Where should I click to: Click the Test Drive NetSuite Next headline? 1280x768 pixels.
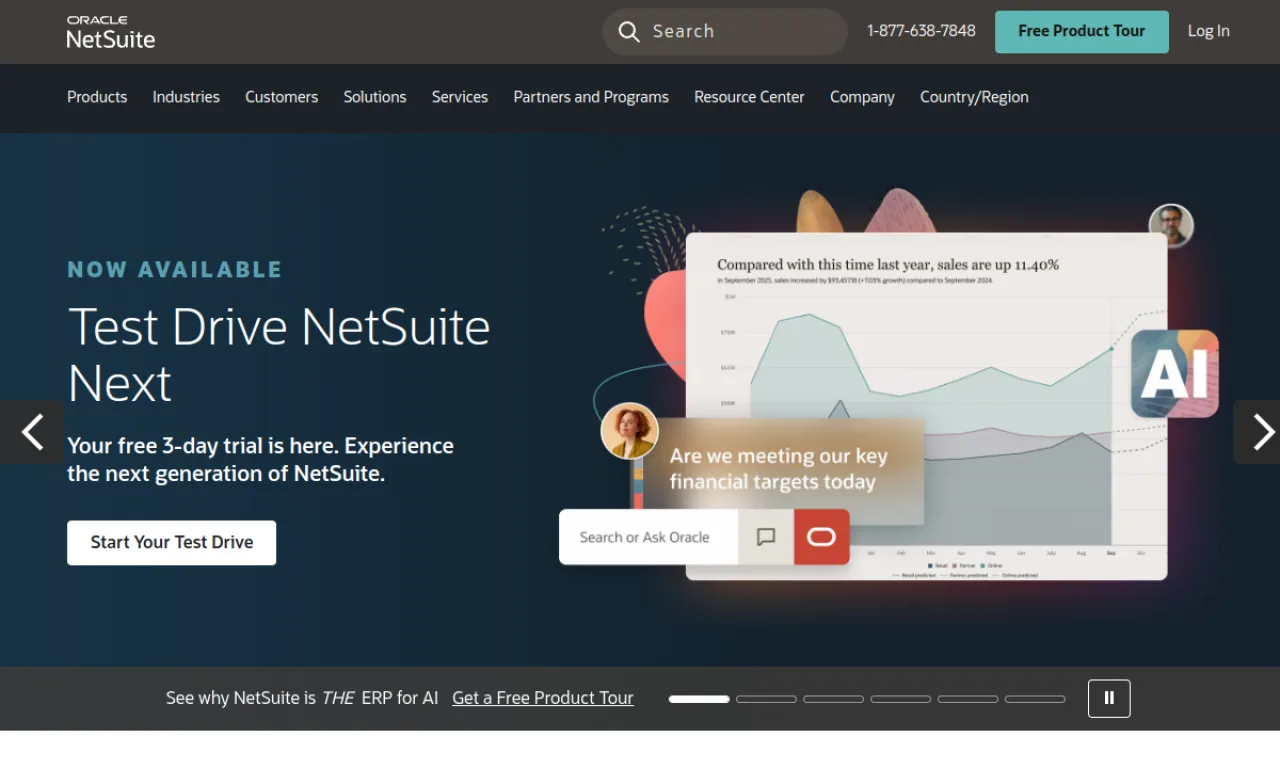pyautogui.click(x=279, y=355)
